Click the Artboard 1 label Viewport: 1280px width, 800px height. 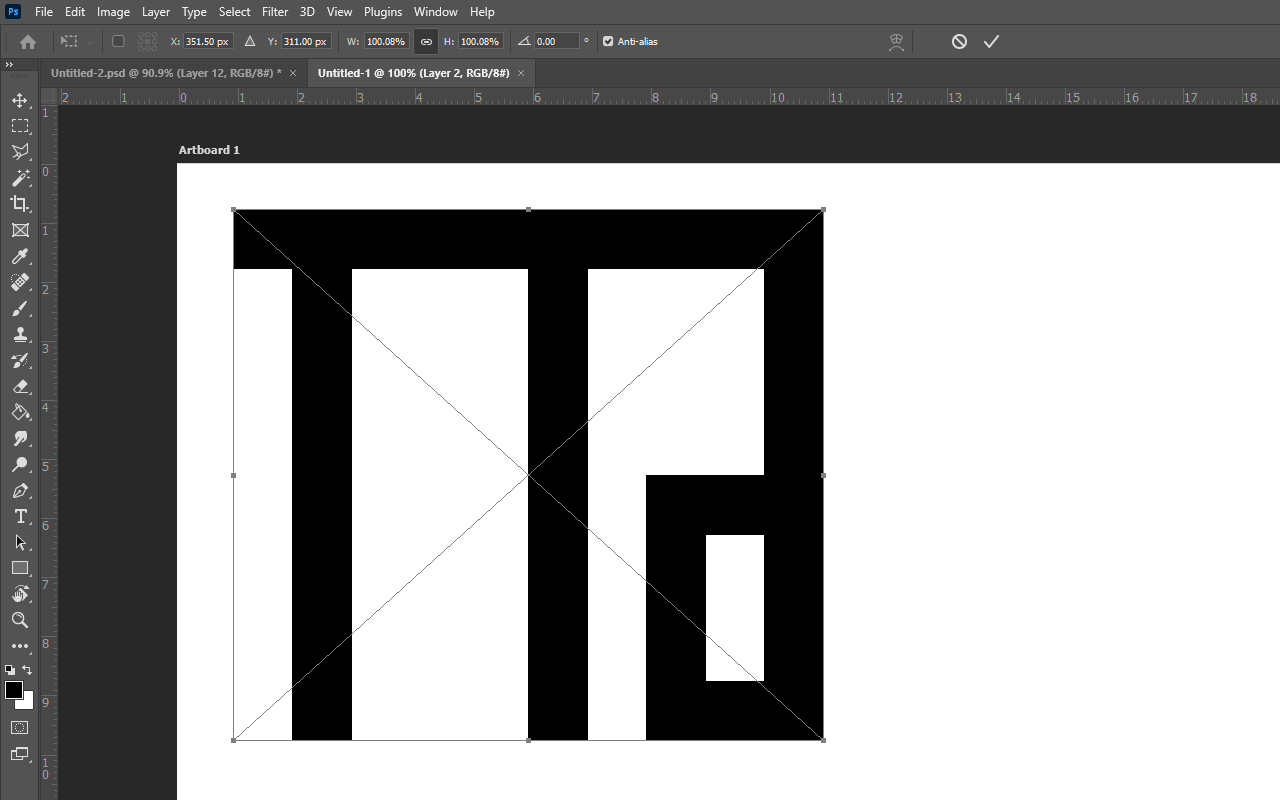(209, 150)
